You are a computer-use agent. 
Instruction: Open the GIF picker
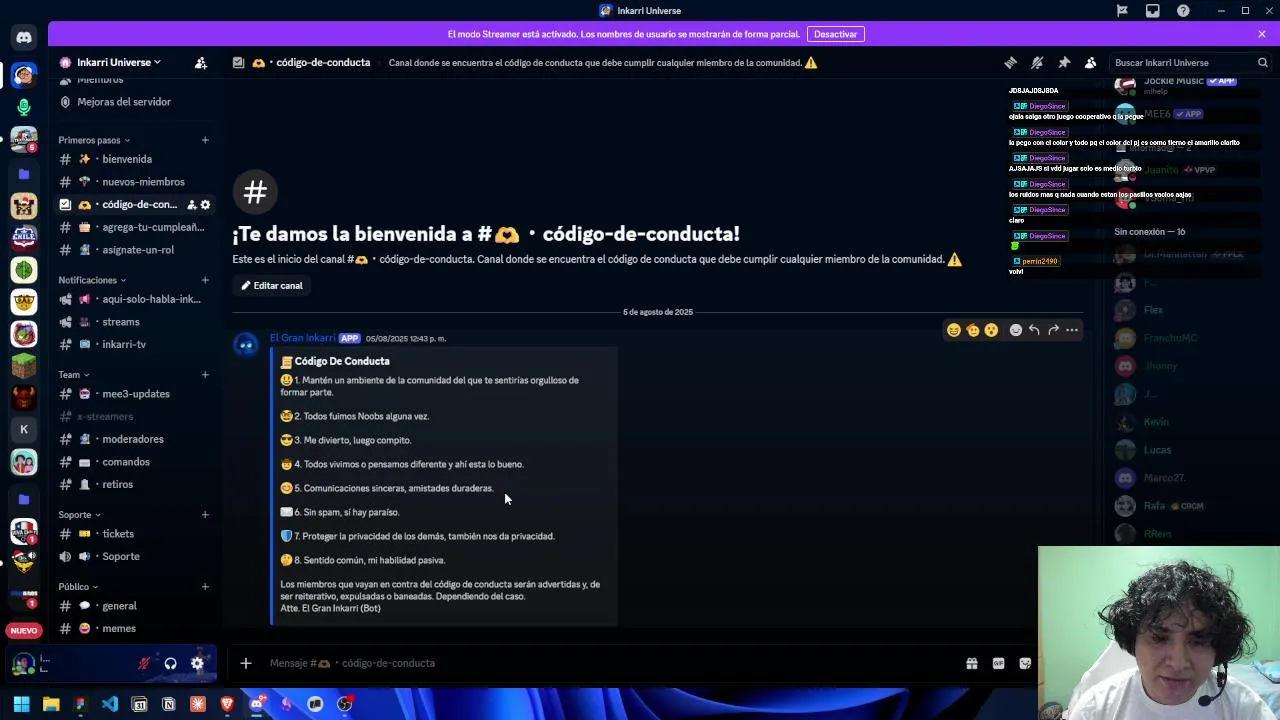click(998, 663)
